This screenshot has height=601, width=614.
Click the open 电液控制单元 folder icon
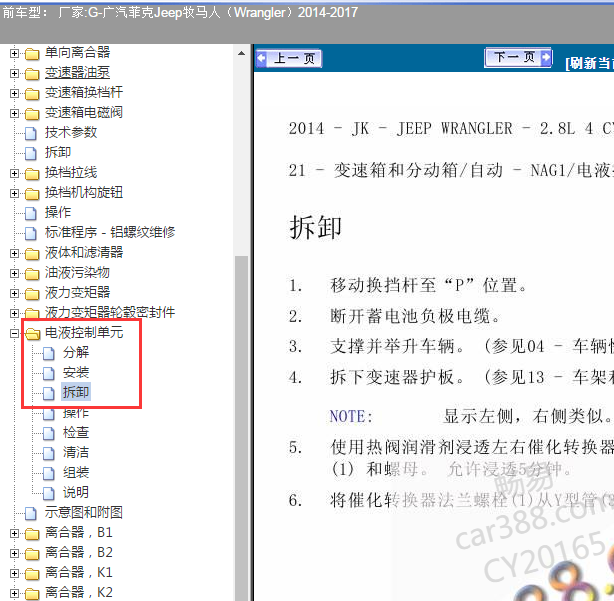coord(33,334)
